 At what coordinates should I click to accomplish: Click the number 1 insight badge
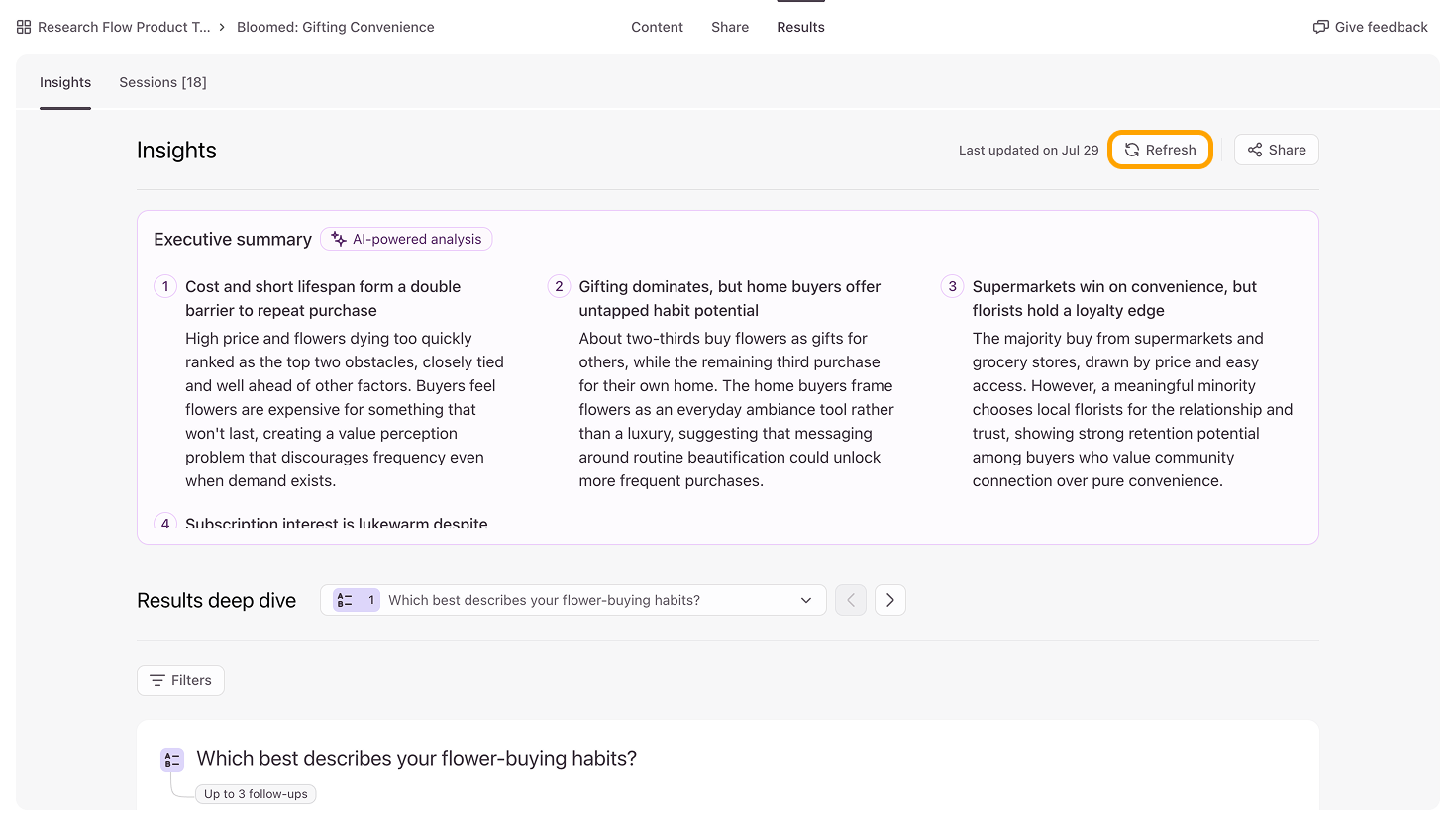[165, 286]
